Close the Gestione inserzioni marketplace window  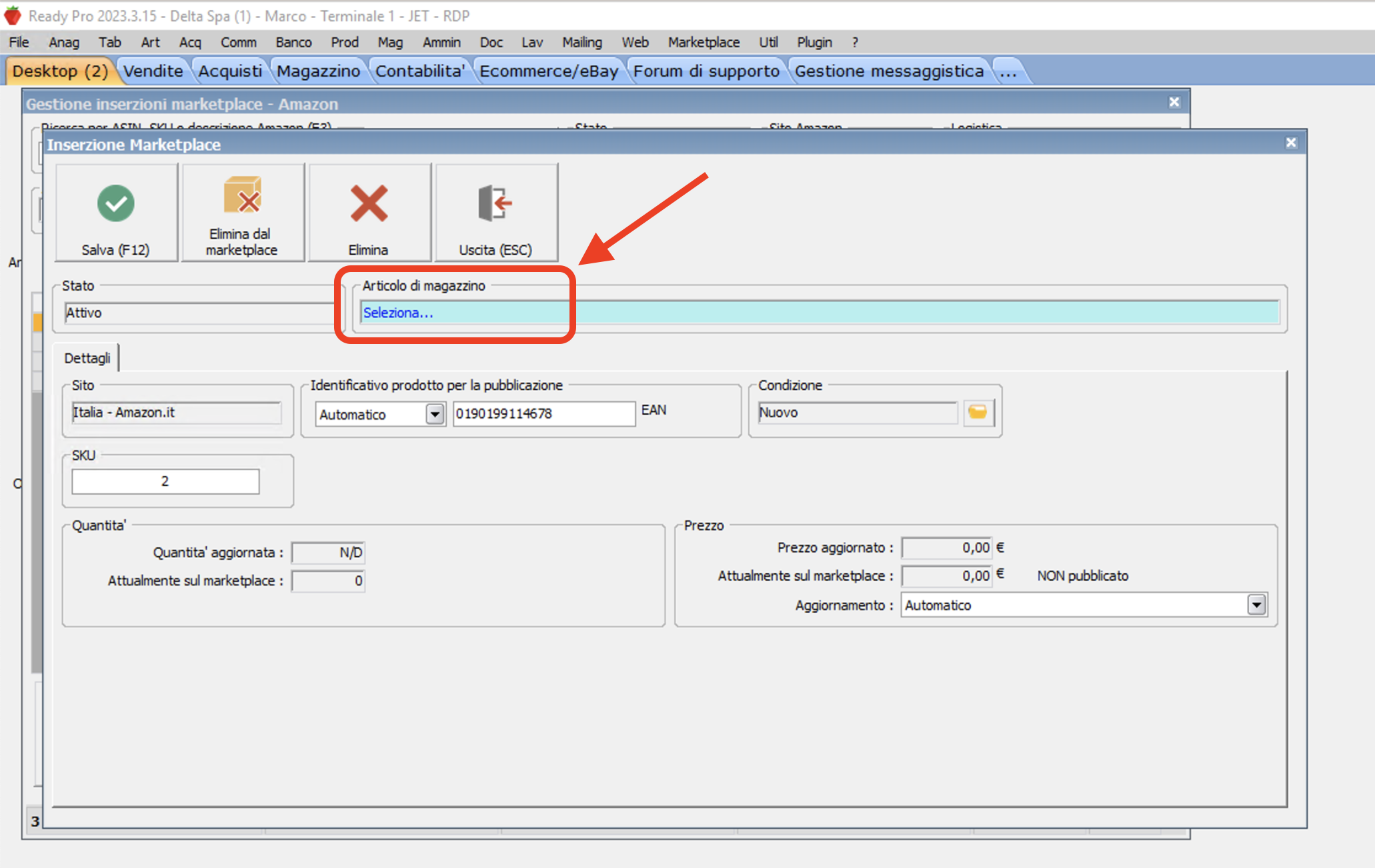click(1174, 102)
